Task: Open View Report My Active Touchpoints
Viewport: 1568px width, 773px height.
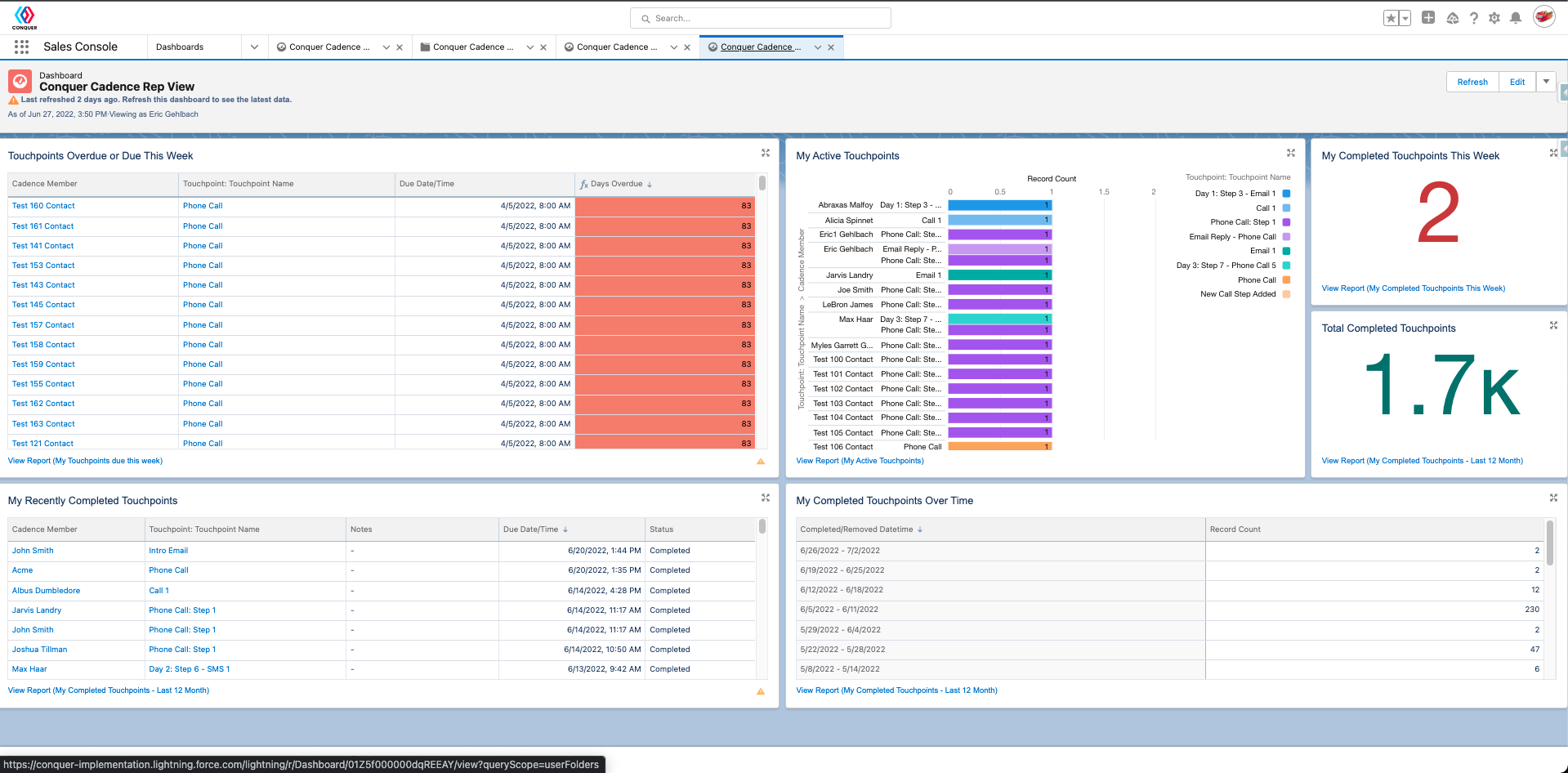Action: coord(860,461)
